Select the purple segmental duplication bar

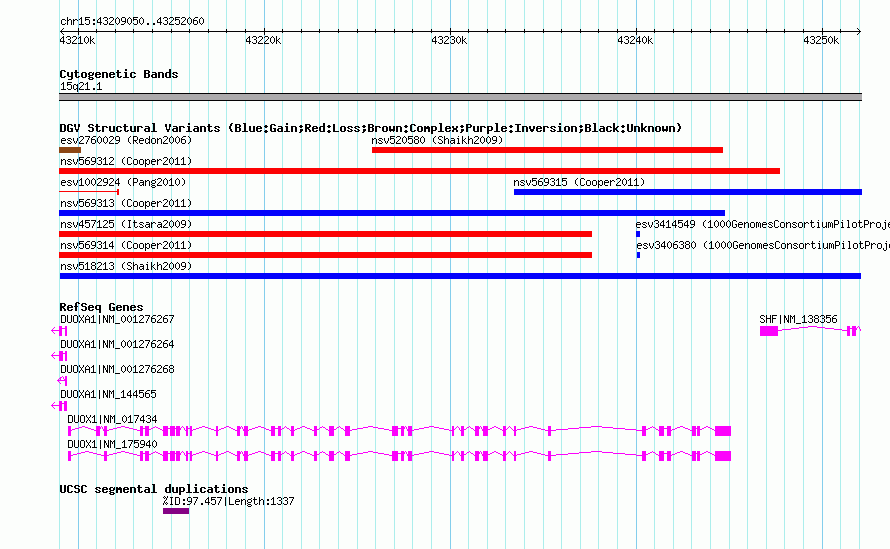point(176,511)
